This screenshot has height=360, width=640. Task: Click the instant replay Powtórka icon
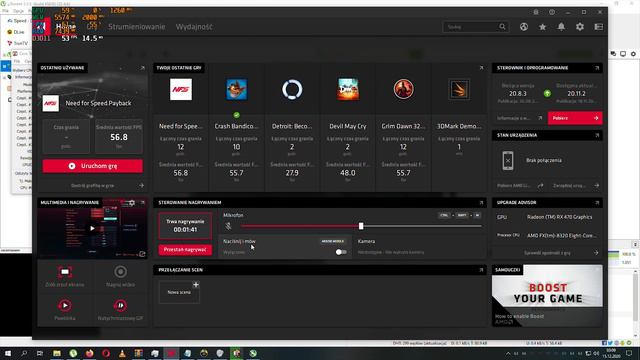(65, 305)
